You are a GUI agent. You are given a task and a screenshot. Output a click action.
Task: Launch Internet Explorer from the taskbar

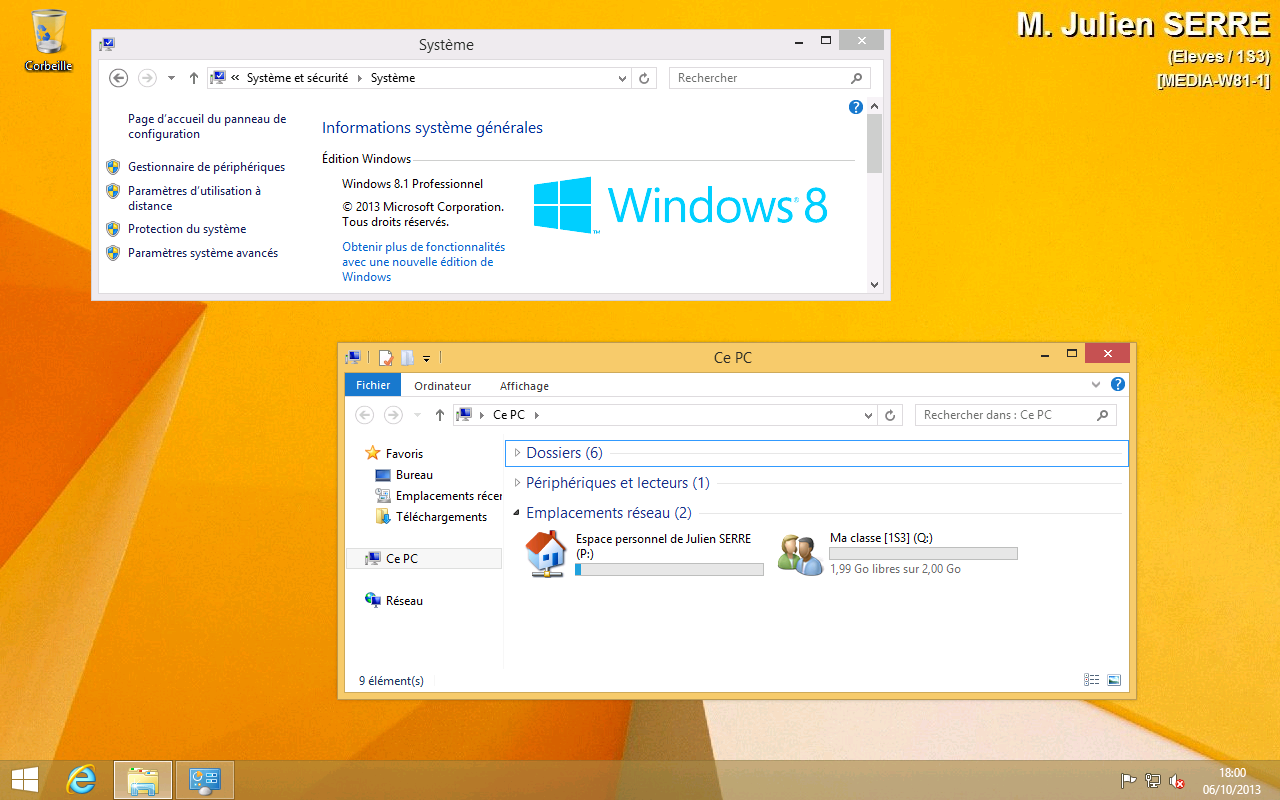[x=81, y=779]
